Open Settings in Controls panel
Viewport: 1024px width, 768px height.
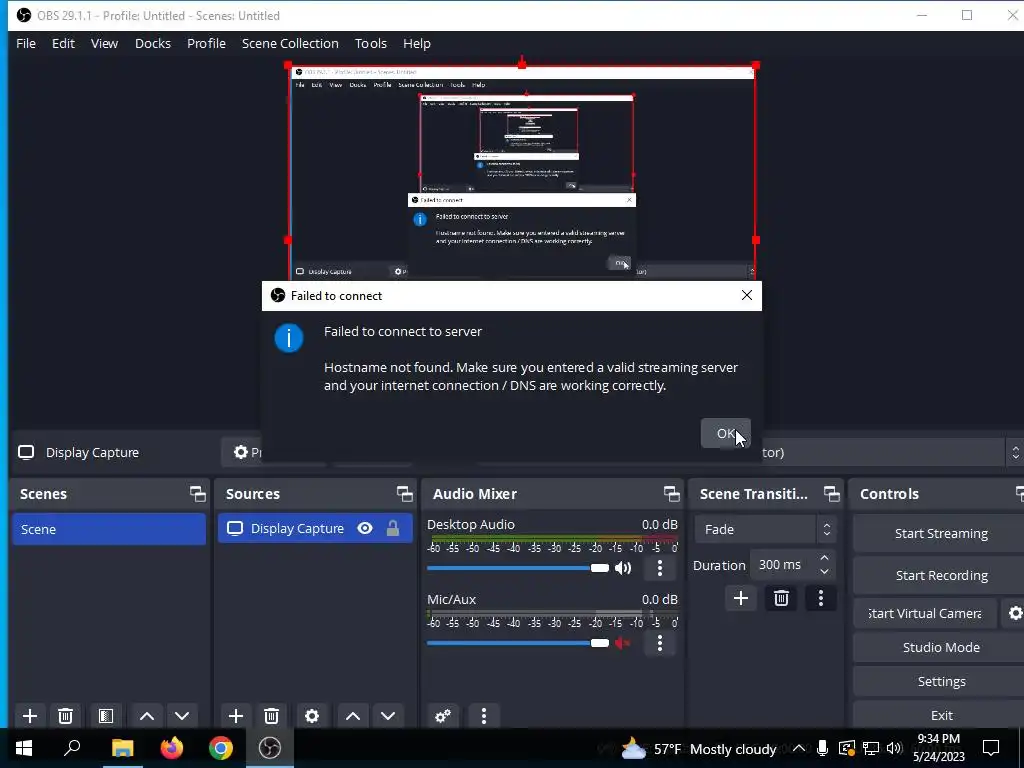(x=940, y=681)
